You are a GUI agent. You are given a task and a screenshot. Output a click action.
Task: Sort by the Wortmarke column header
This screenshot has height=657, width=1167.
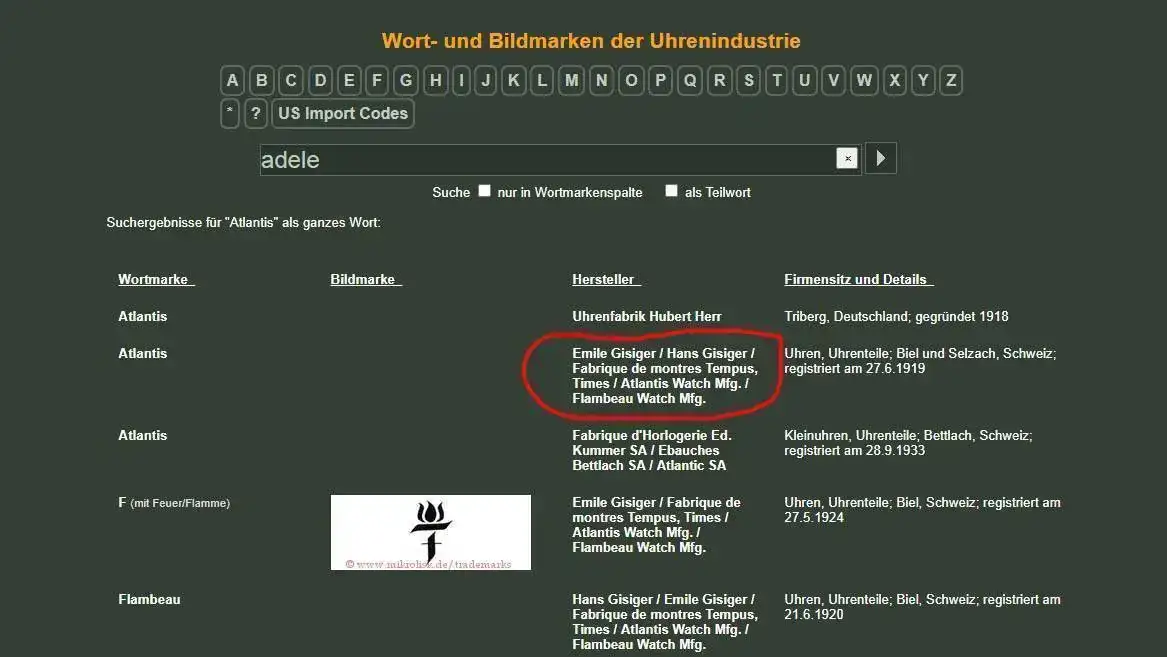tap(156, 279)
